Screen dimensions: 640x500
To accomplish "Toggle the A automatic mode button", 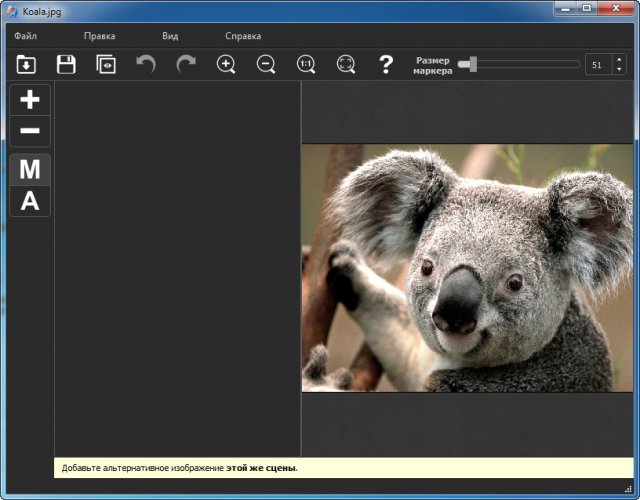I will point(30,201).
